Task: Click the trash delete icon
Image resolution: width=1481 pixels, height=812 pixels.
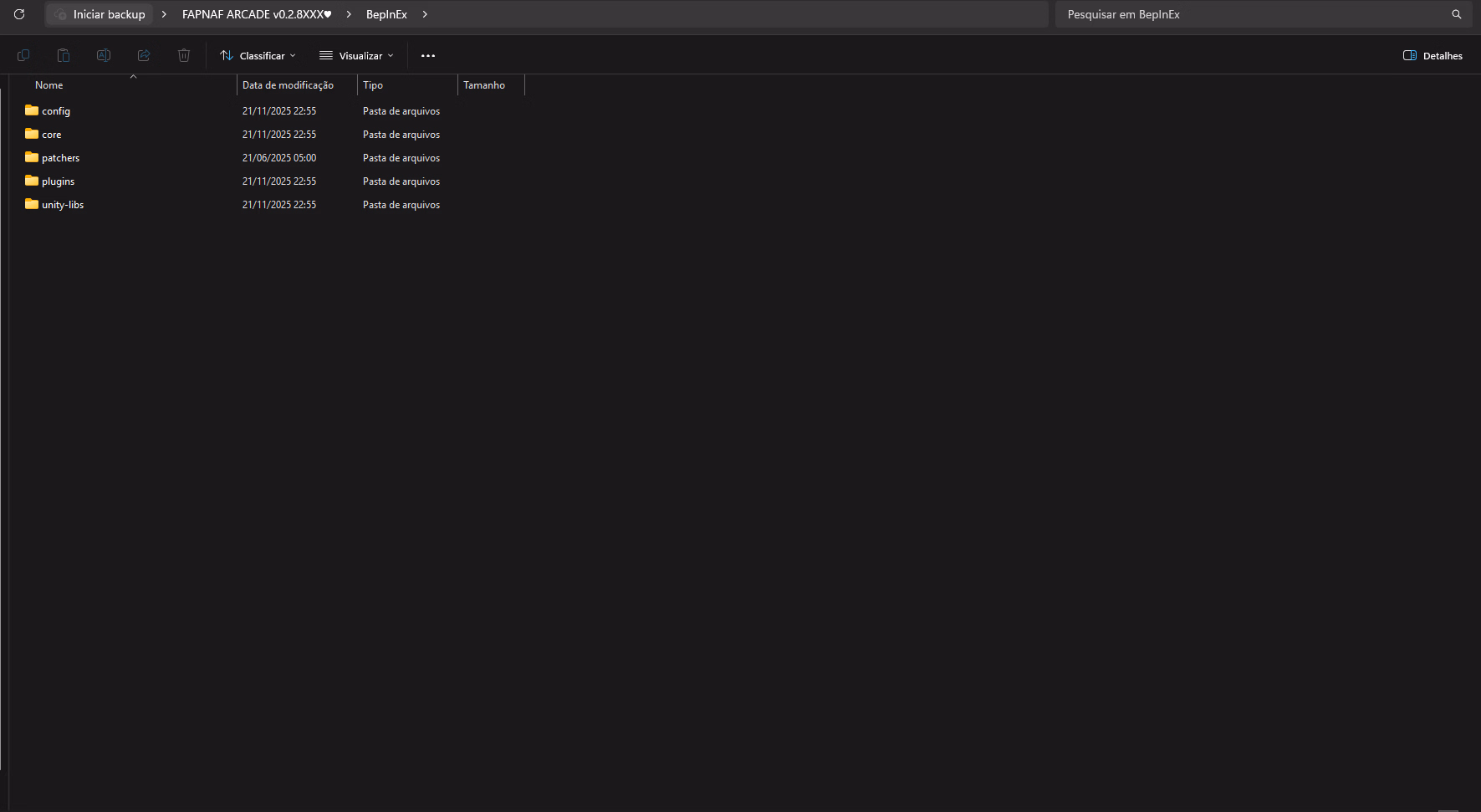Action: [x=184, y=55]
